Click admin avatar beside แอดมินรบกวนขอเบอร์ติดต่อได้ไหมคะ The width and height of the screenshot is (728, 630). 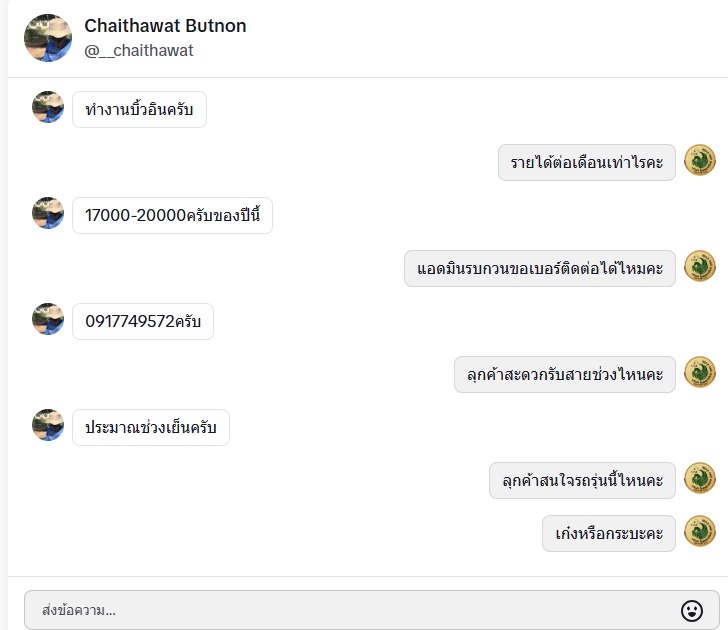coord(700,267)
